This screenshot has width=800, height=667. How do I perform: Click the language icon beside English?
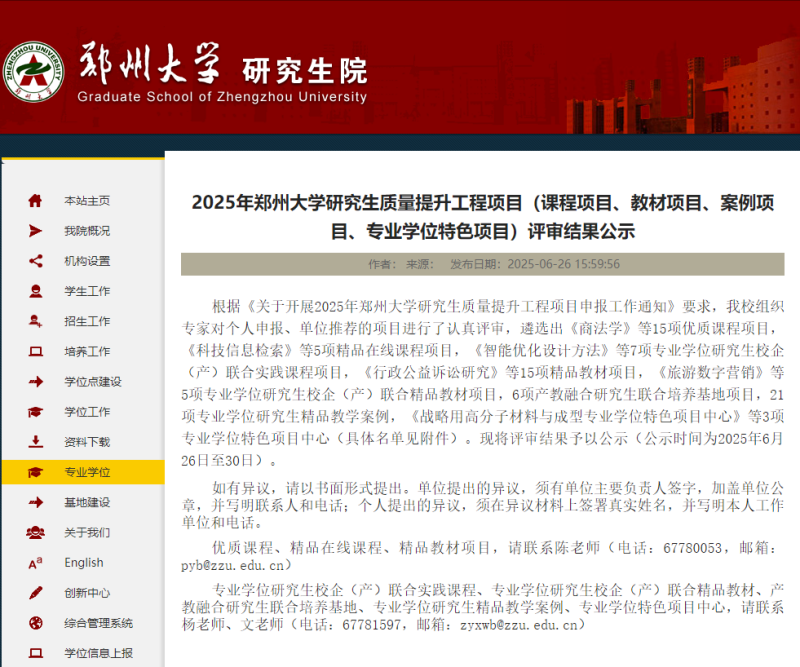[35, 563]
